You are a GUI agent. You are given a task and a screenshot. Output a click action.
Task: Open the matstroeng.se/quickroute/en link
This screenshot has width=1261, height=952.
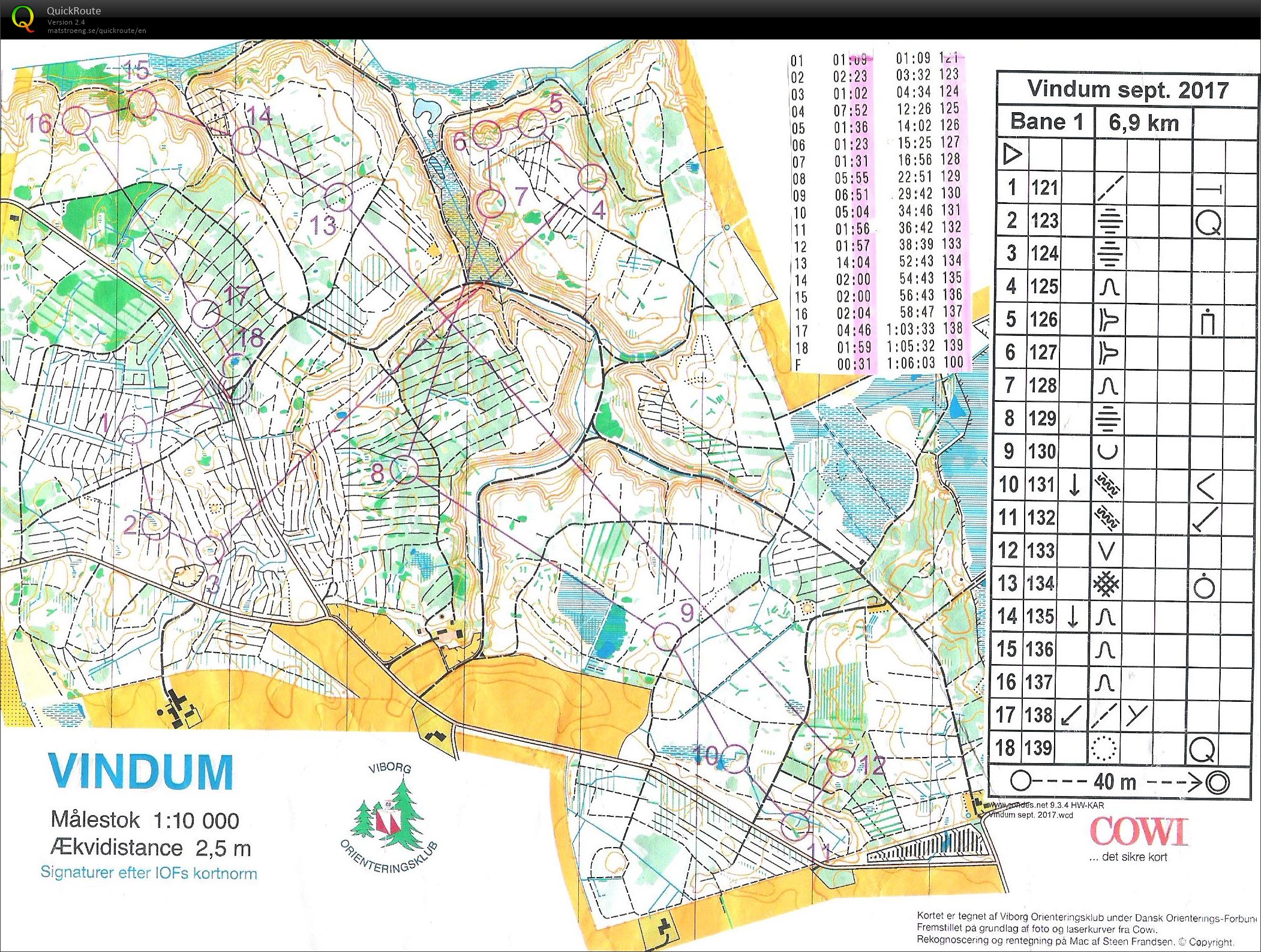(x=97, y=31)
